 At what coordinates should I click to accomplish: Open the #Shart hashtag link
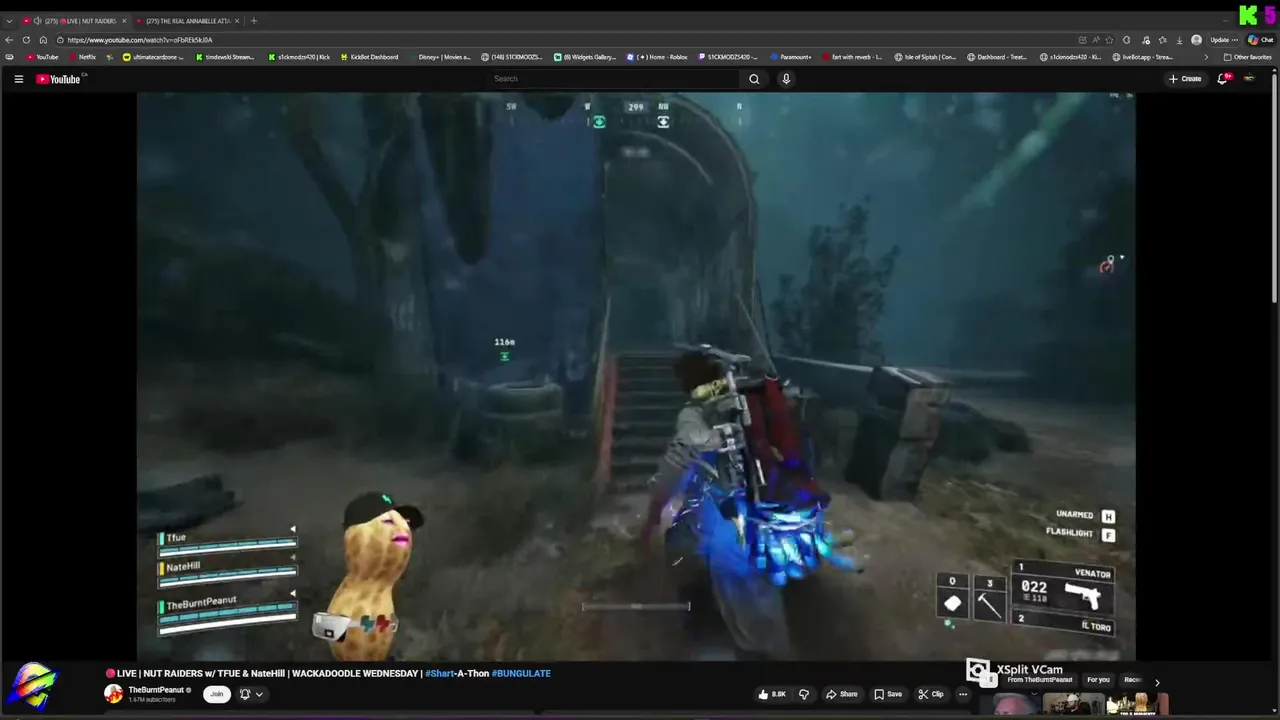point(439,674)
